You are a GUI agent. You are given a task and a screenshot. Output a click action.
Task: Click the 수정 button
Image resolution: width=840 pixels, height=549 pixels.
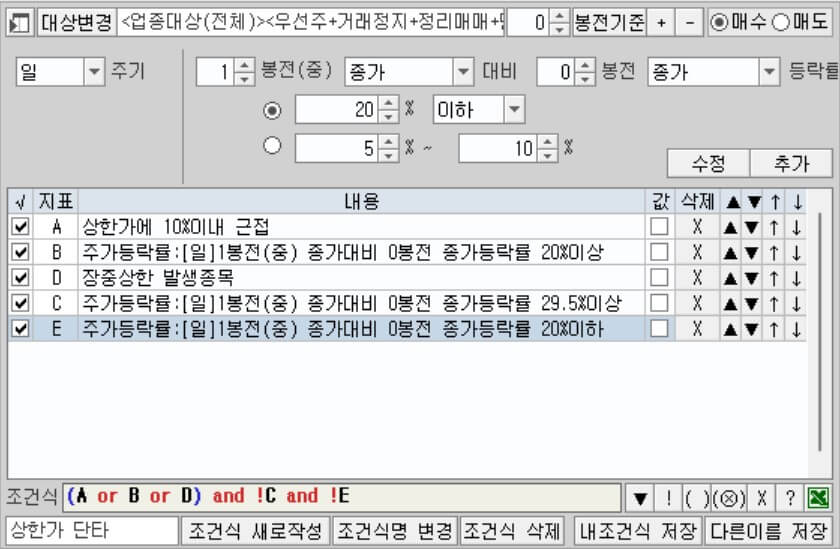click(708, 163)
